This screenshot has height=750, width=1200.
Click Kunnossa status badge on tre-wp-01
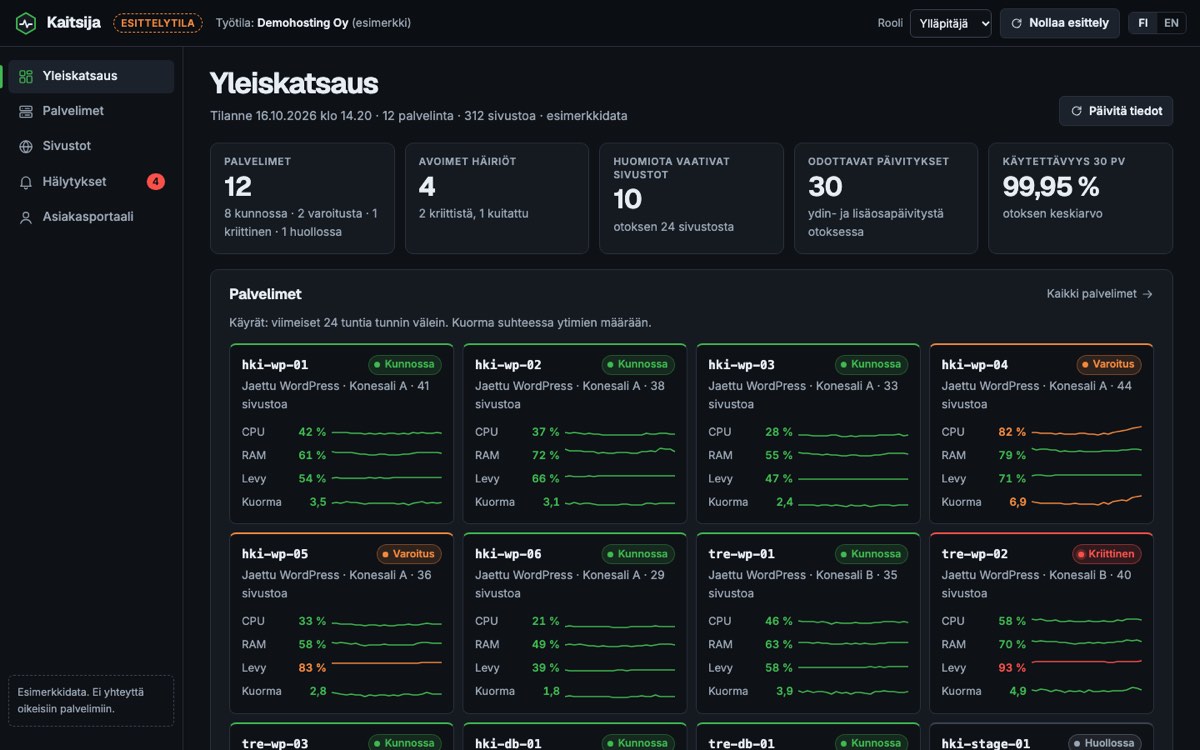click(872, 554)
